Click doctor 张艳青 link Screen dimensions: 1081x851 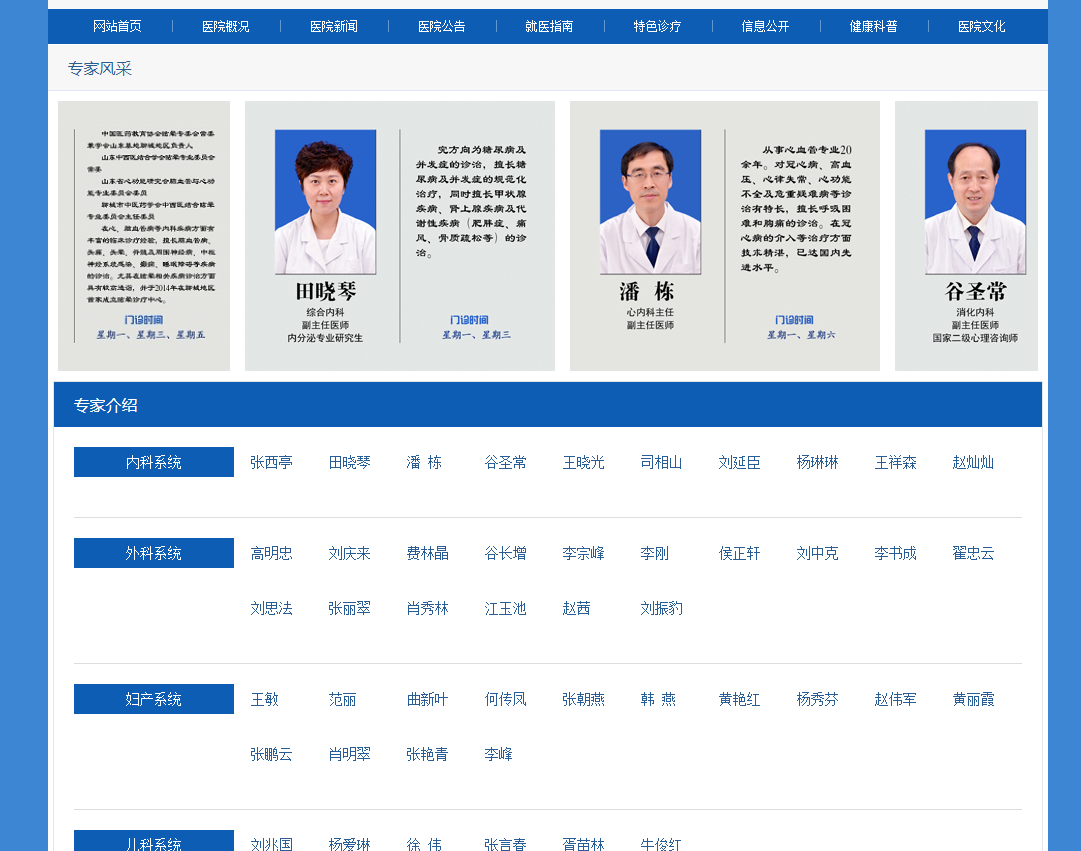pyautogui.click(x=427, y=754)
